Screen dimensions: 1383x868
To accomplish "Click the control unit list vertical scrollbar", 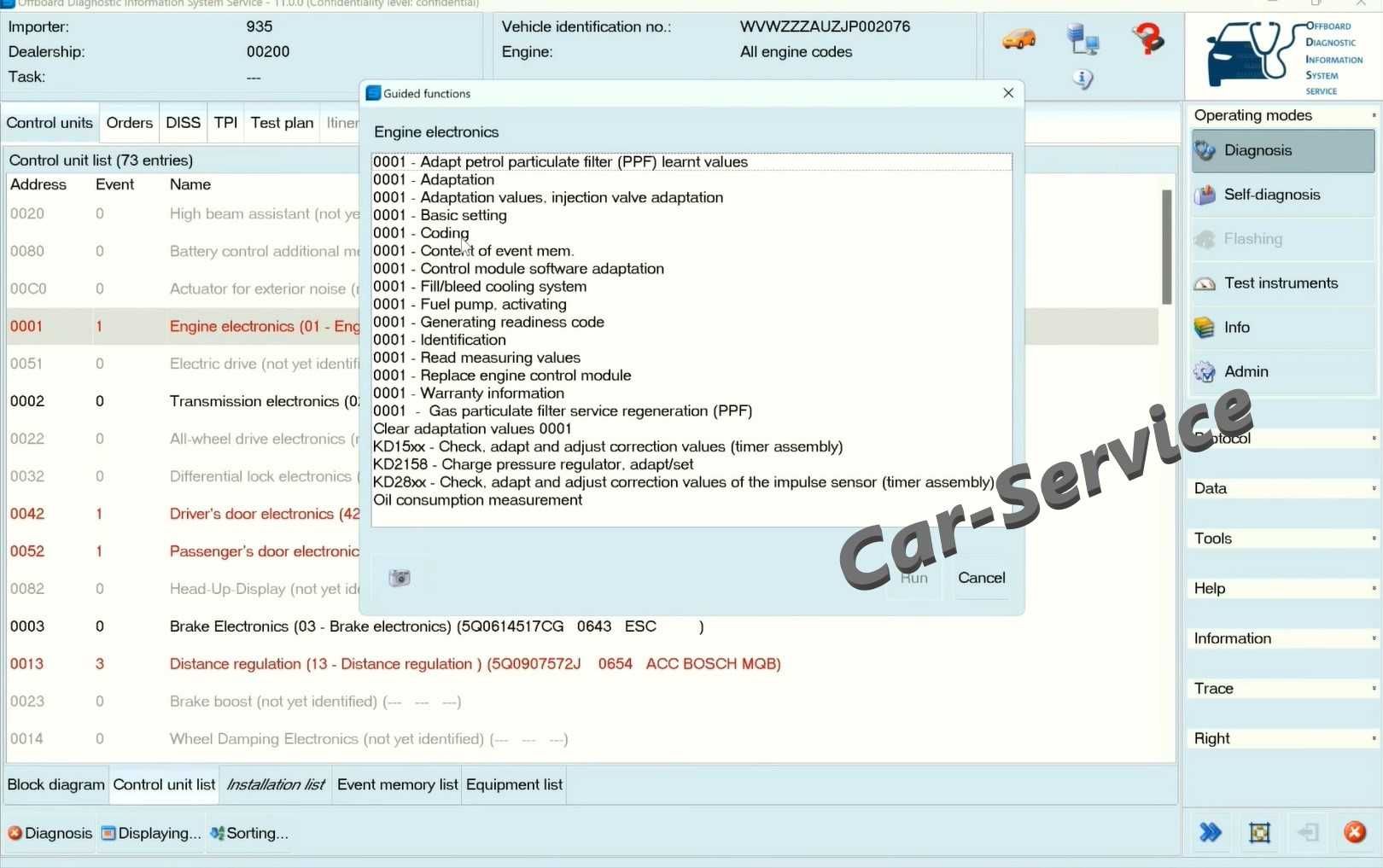I will [1166, 247].
